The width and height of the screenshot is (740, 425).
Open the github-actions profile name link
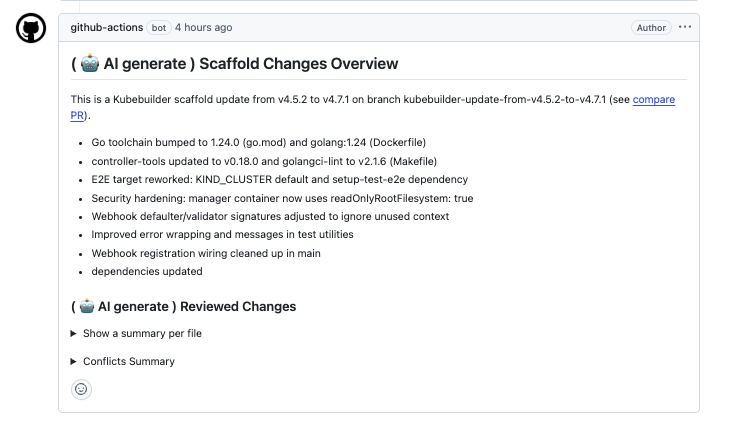(107, 28)
